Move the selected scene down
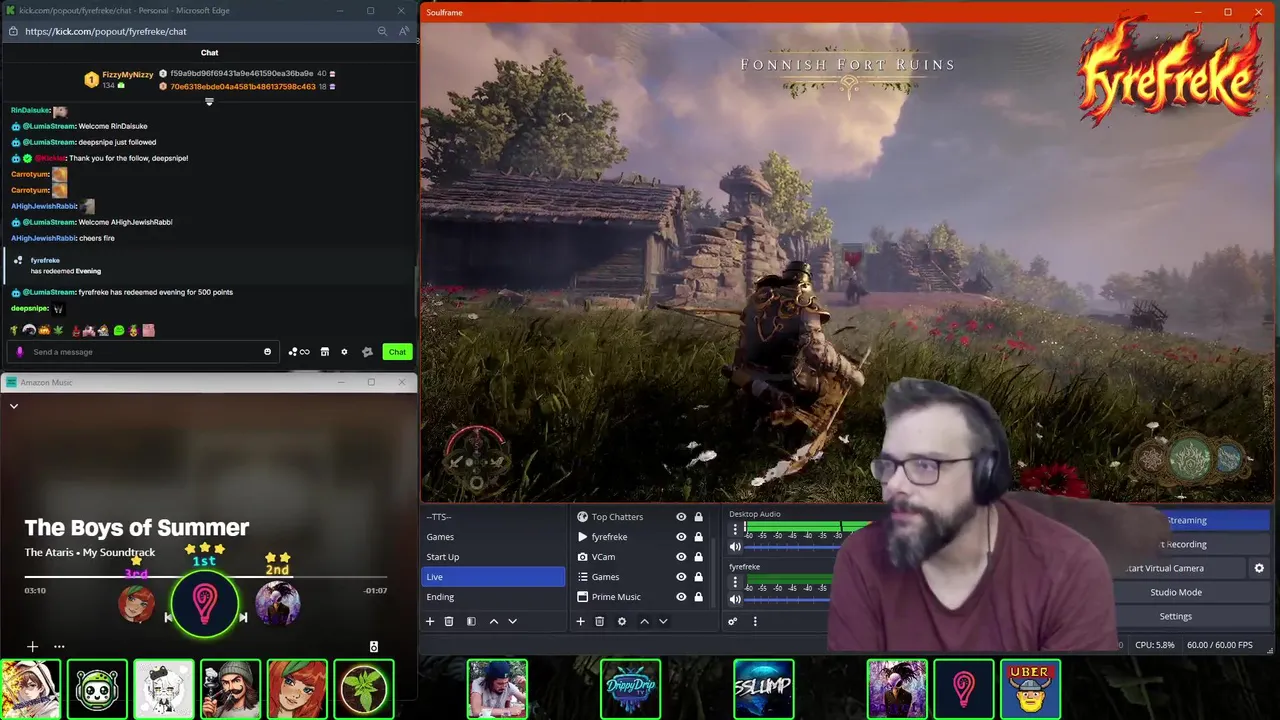Viewport: 1280px width, 720px height. [x=512, y=621]
